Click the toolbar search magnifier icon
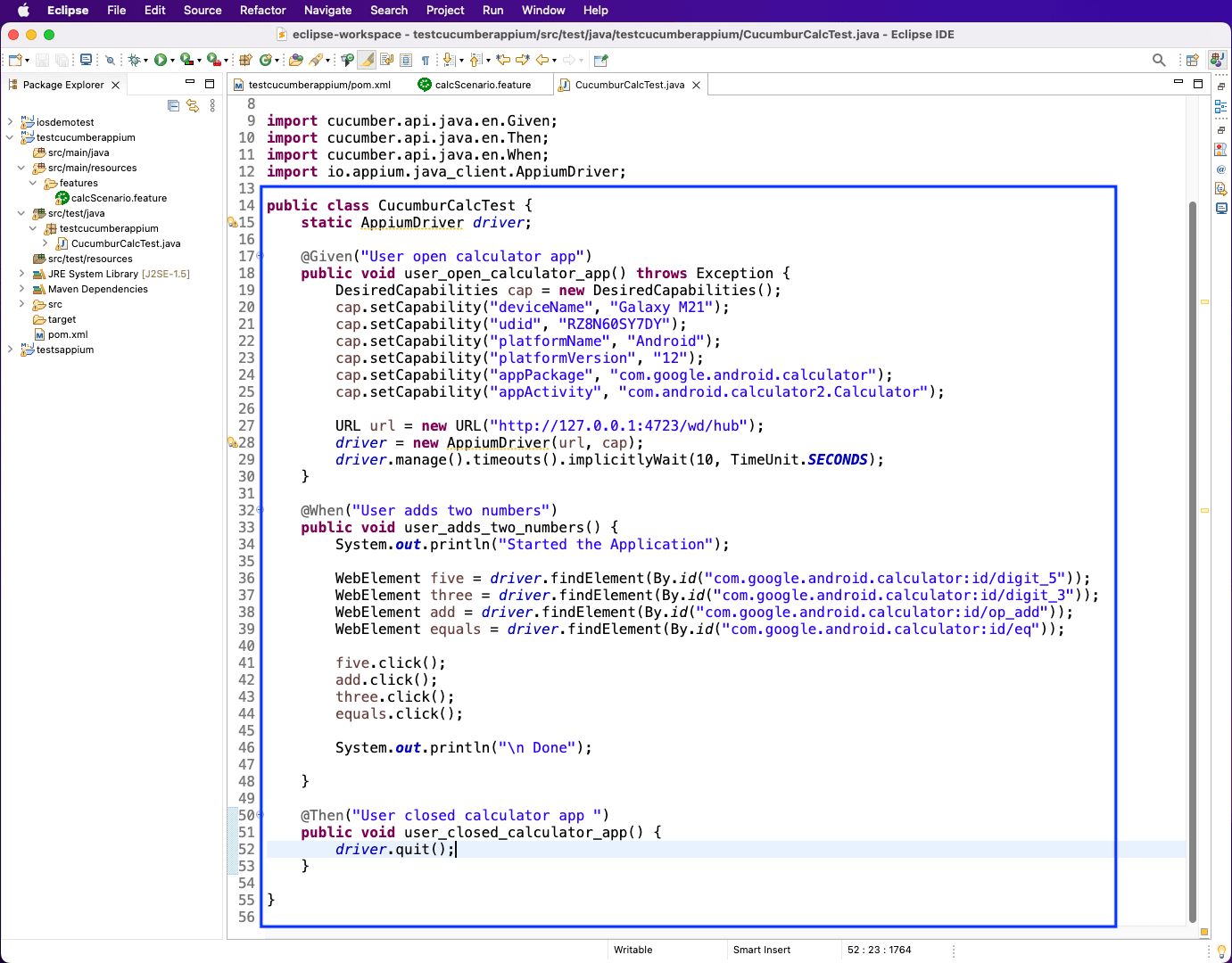This screenshot has height=963, width=1232. click(x=1159, y=60)
